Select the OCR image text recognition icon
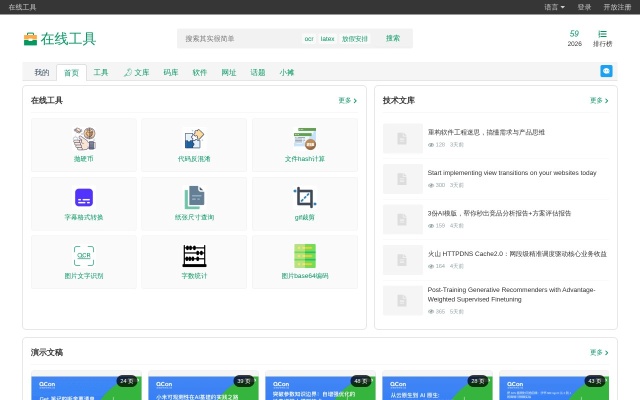This screenshot has height=400, width=640. pyautogui.click(x=84, y=255)
